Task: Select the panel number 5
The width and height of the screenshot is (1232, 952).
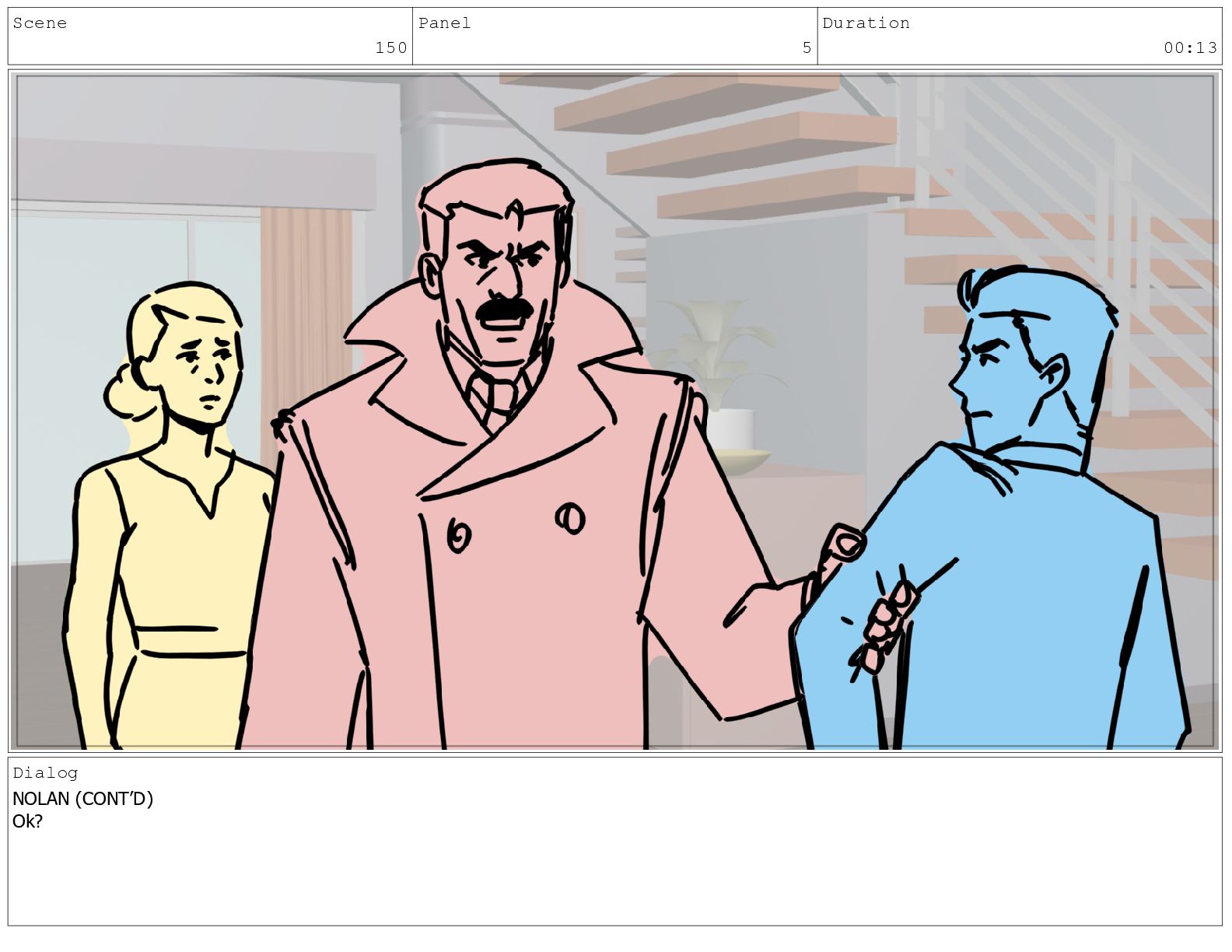Action: [807, 47]
